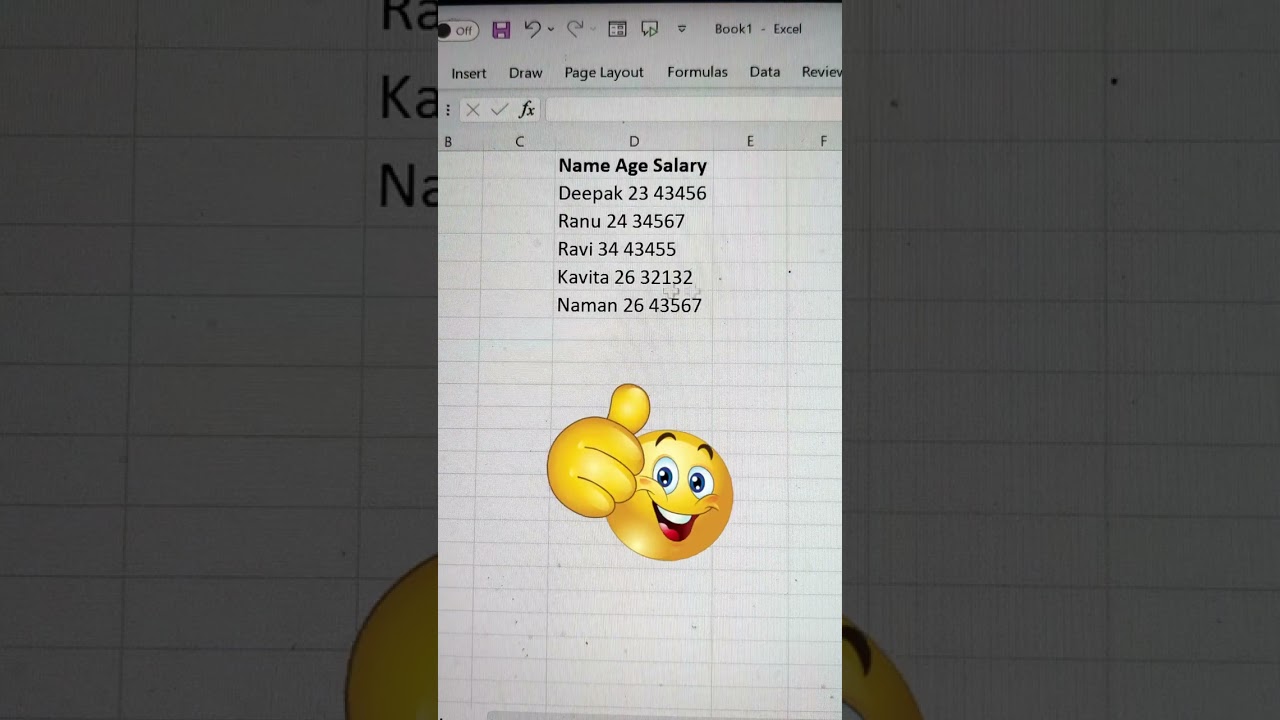
Task: Click the fx Insert Function icon
Action: click(x=527, y=110)
